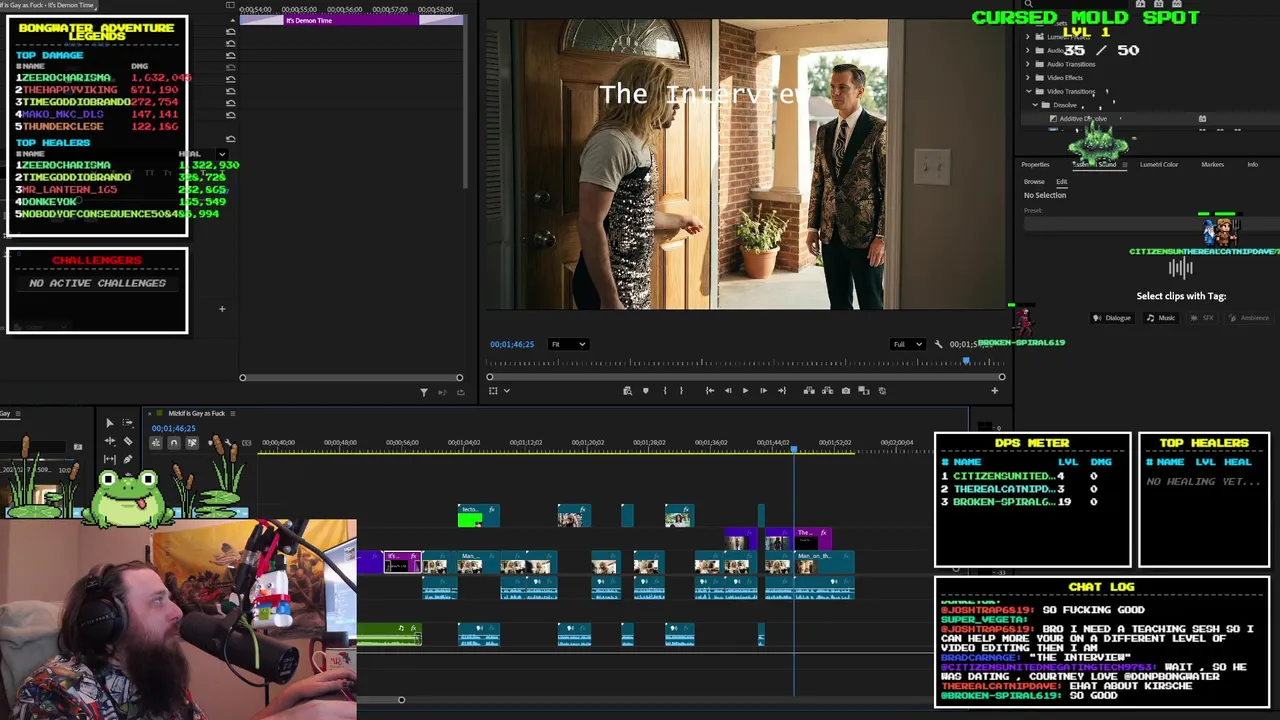
Task: Select the Selection tool in the Tools panel
Action: tap(109, 423)
